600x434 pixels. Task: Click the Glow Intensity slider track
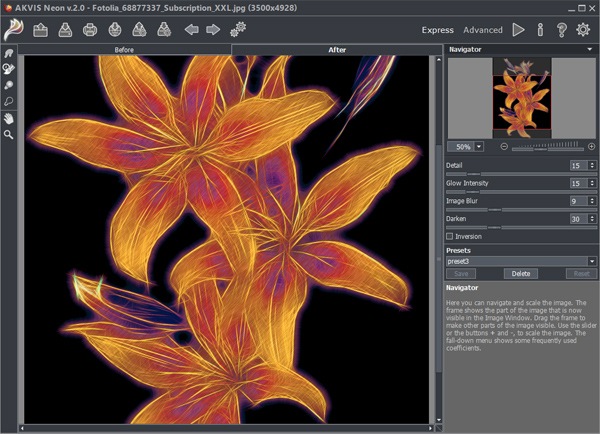(520, 191)
